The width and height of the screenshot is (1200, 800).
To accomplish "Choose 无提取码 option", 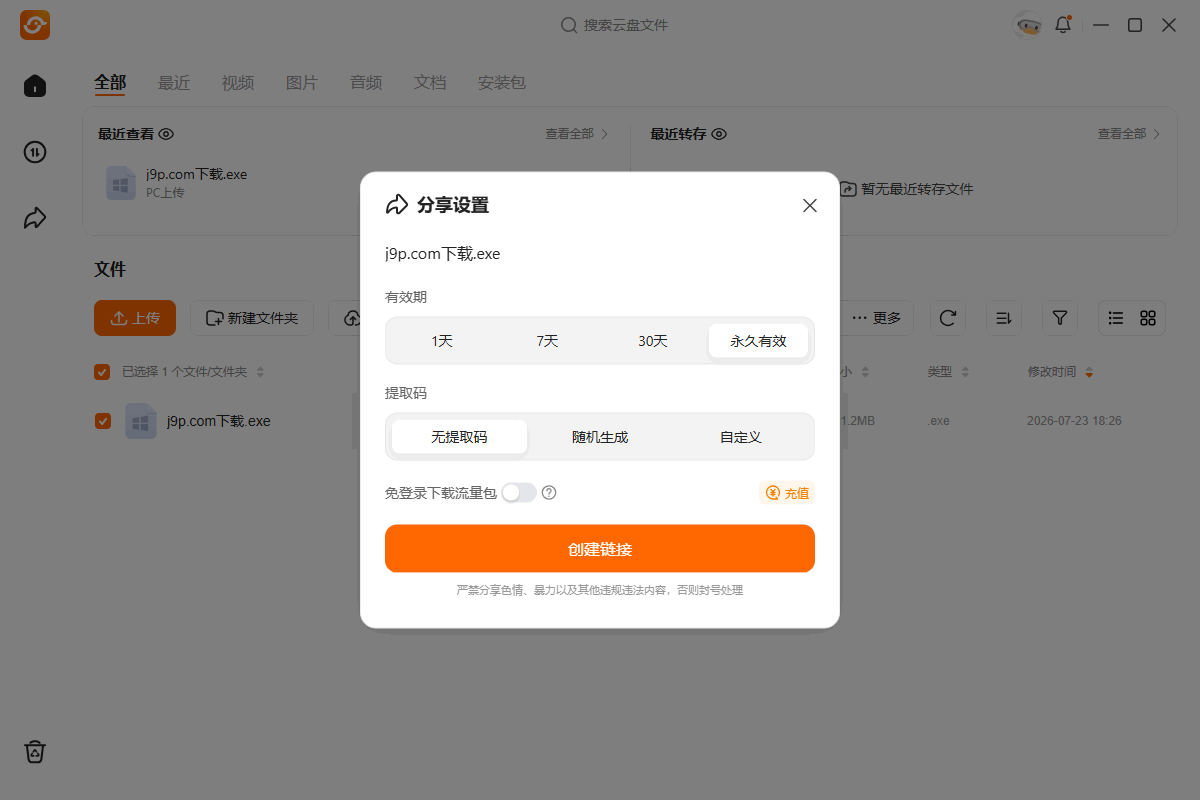I will click(x=459, y=437).
